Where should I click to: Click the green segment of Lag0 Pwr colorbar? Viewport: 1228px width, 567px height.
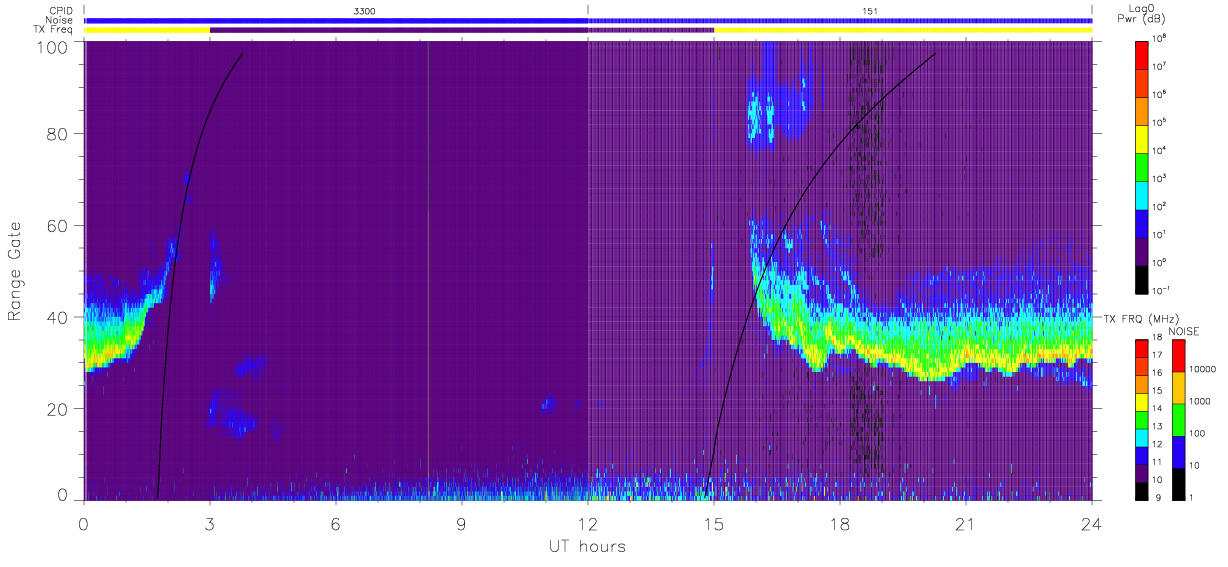click(x=1143, y=166)
